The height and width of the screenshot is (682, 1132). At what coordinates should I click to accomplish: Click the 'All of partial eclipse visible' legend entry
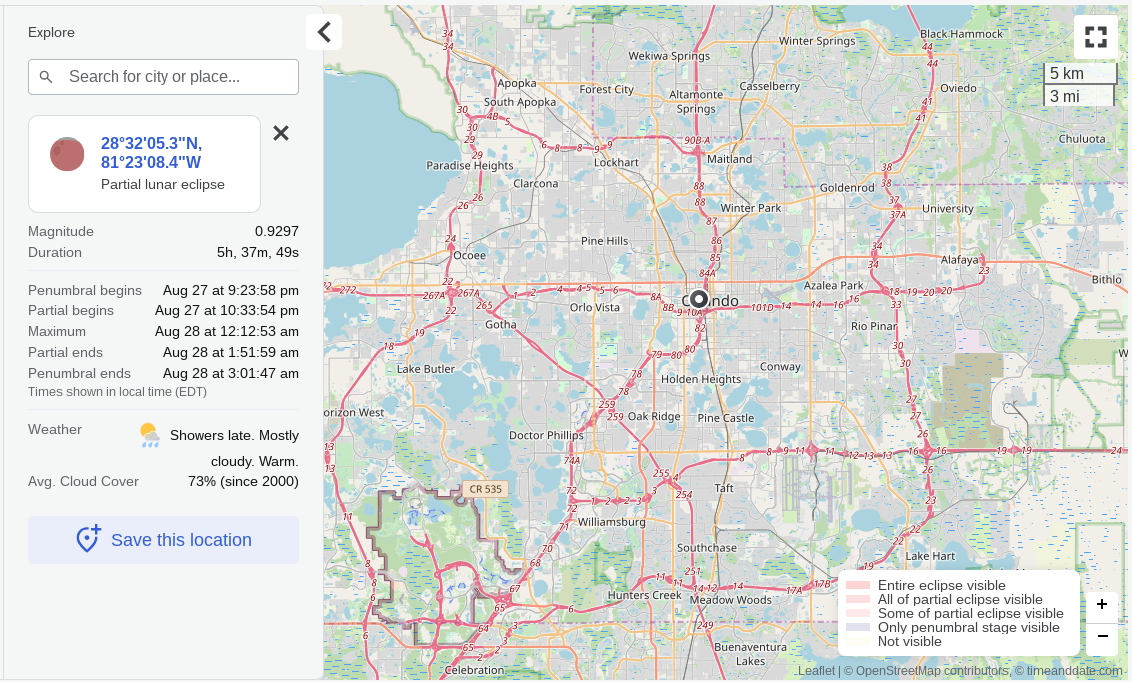pyautogui.click(x=959, y=600)
